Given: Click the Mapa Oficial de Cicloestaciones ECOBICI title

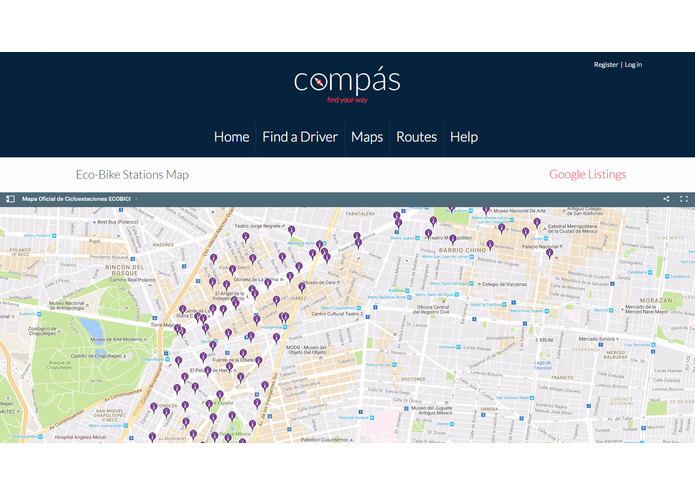Looking at the screenshot, I should (x=76, y=199).
